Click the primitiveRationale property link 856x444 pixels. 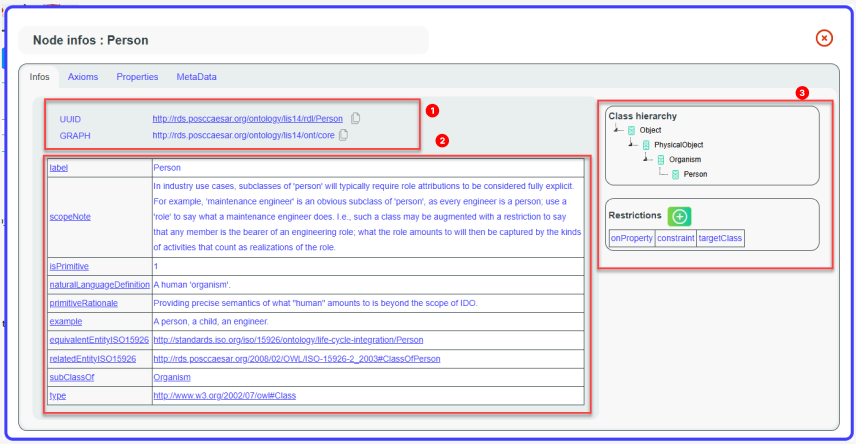84,303
